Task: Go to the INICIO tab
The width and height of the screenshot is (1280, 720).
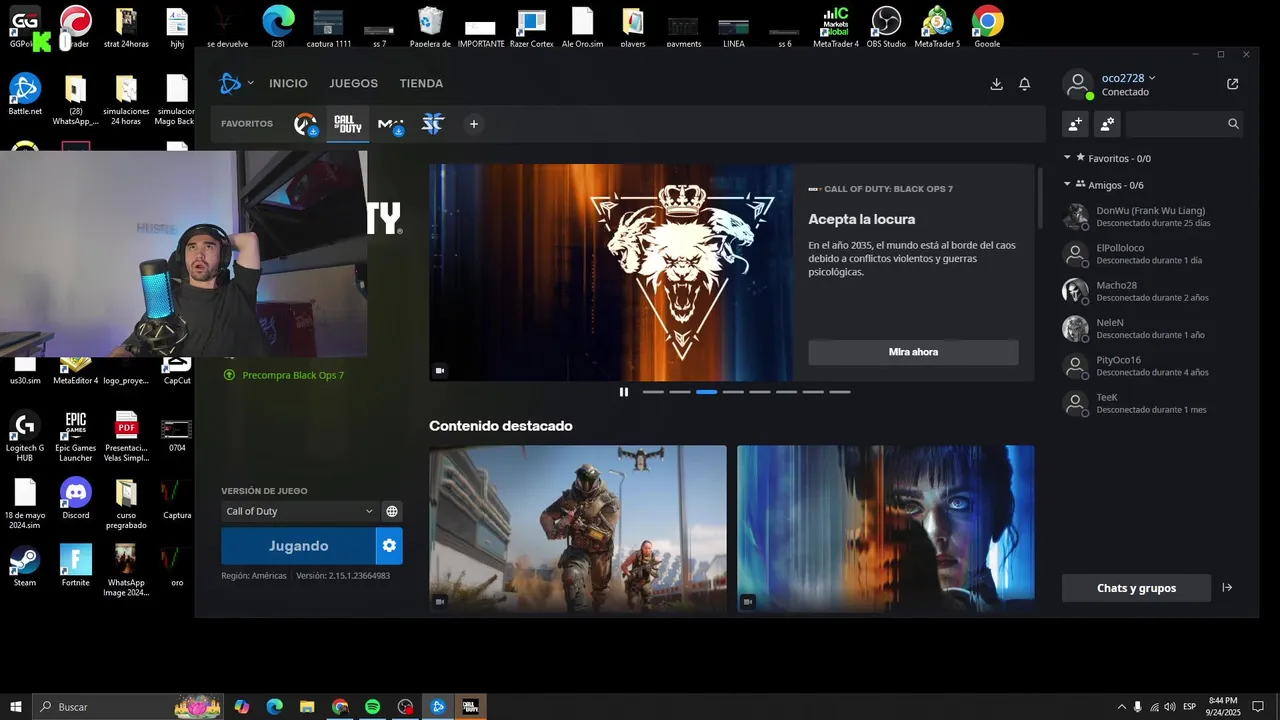Action: [x=288, y=84]
